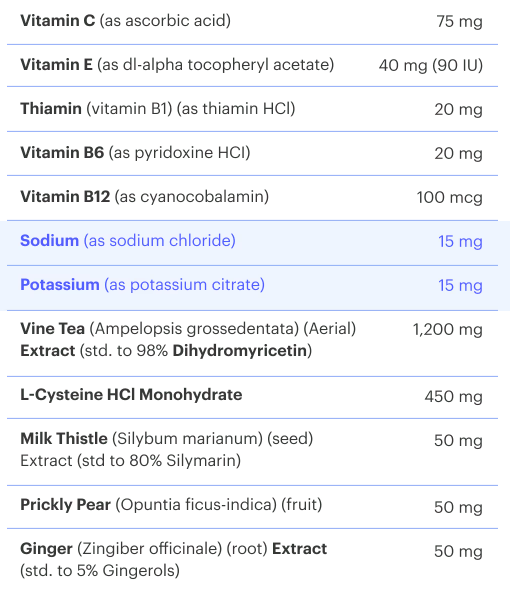Click the highlighted Sodium link

point(128,241)
